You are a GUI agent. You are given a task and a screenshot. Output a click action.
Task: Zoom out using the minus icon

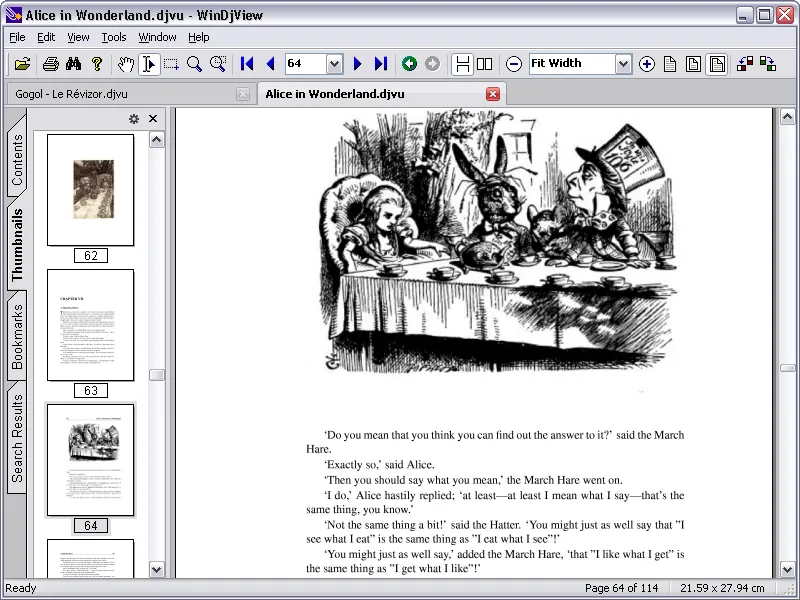(513, 65)
